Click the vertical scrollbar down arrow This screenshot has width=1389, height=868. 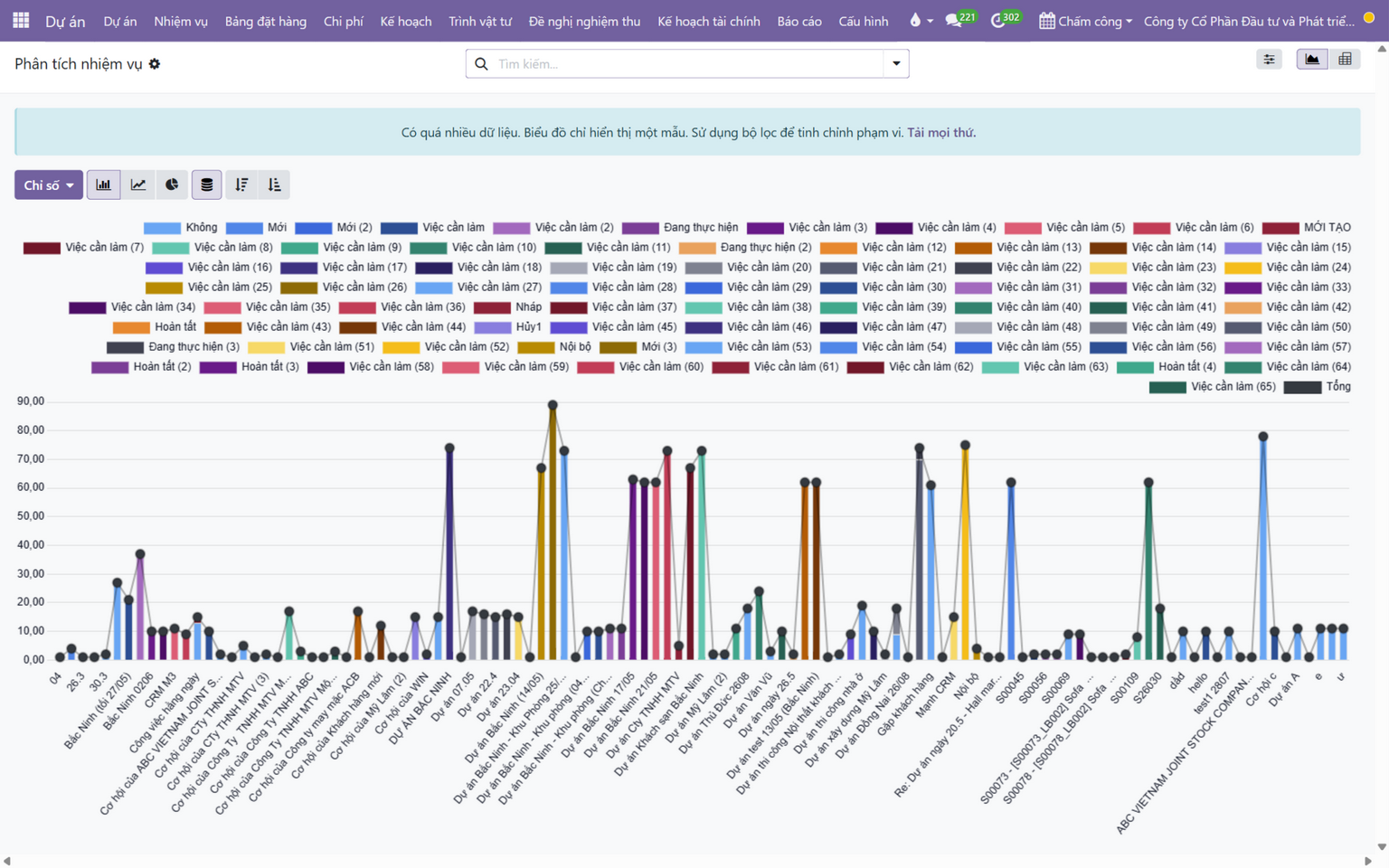pos(1382,847)
